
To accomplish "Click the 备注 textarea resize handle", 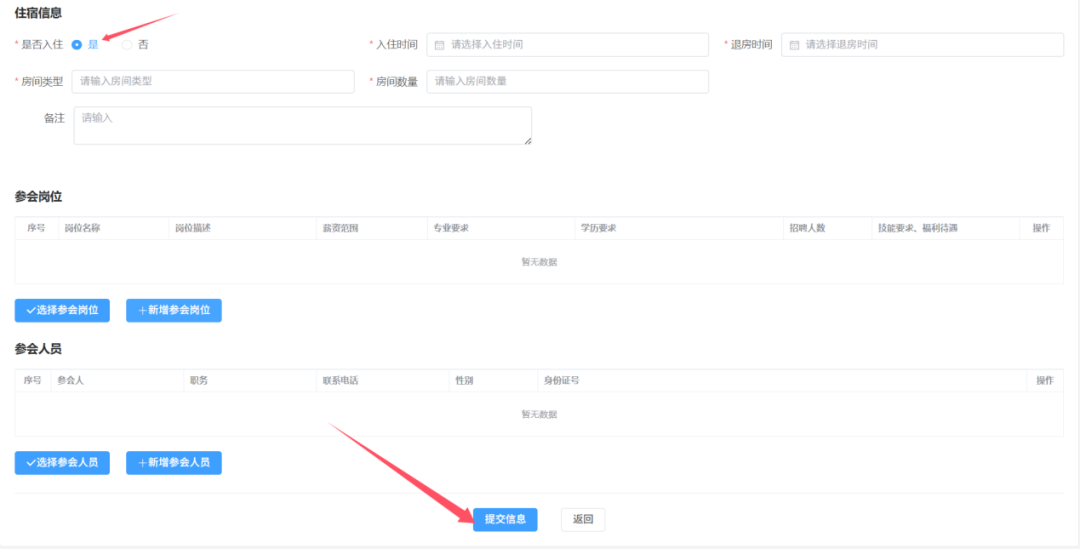I will [527, 140].
